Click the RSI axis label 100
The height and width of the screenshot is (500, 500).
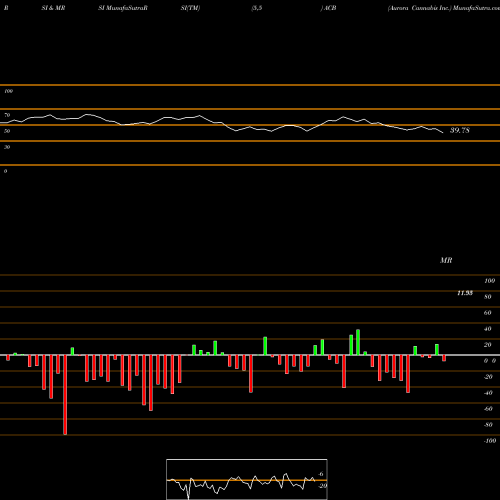8,91
